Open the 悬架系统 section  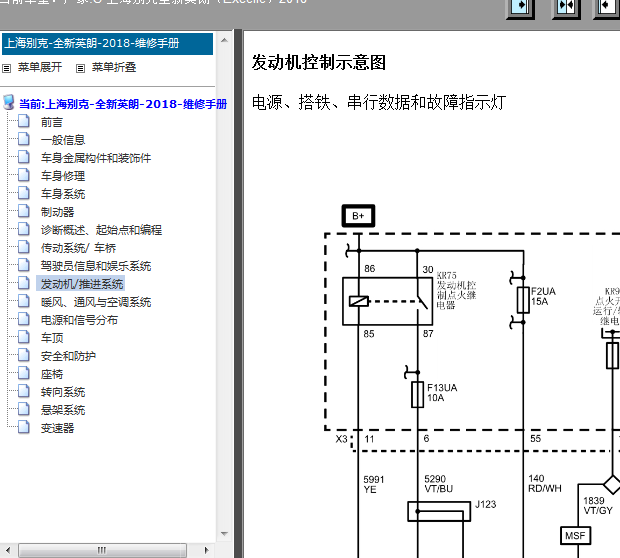(x=63, y=410)
